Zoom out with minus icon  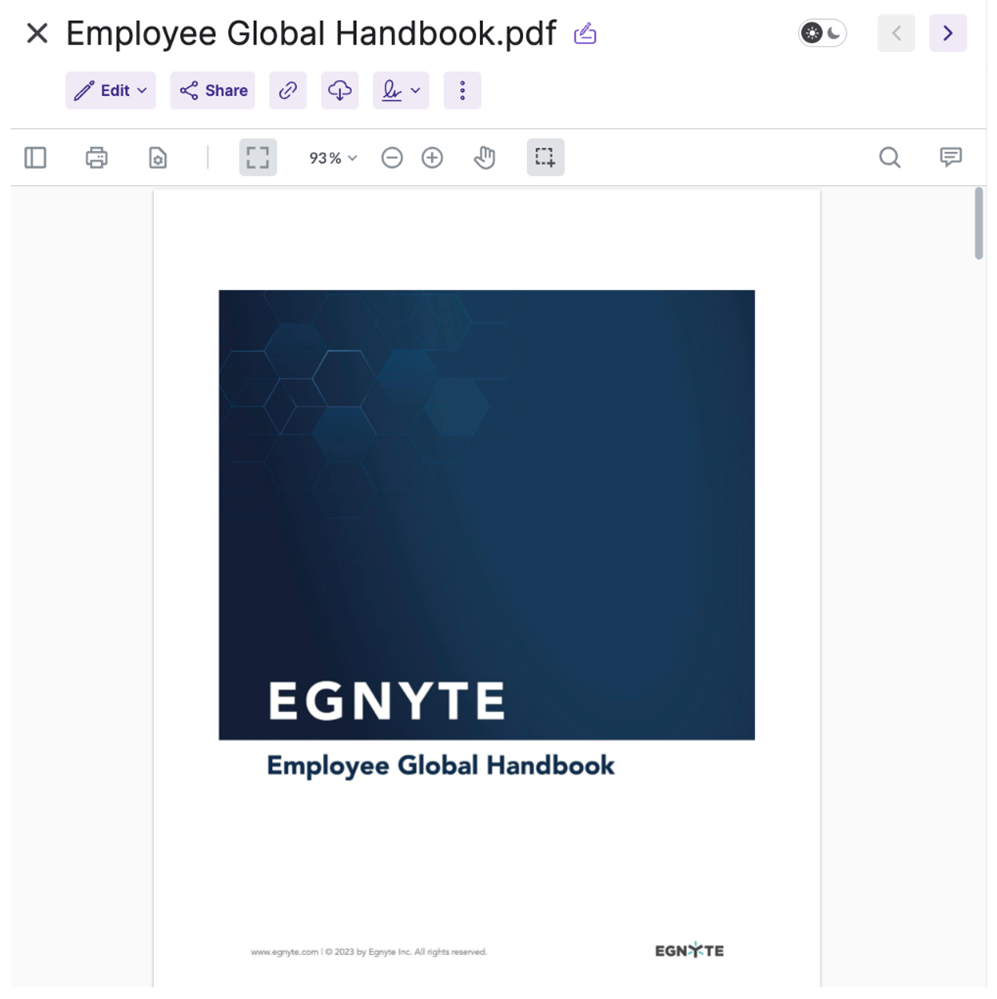[x=392, y=157]
